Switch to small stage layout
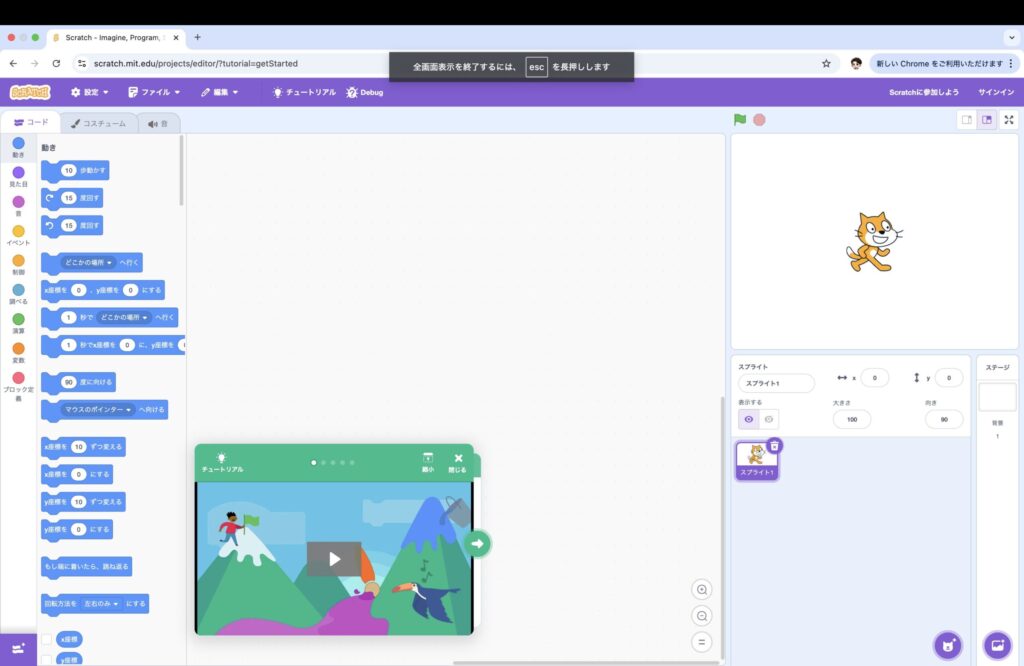1024x666 pixels. [967, 119]
